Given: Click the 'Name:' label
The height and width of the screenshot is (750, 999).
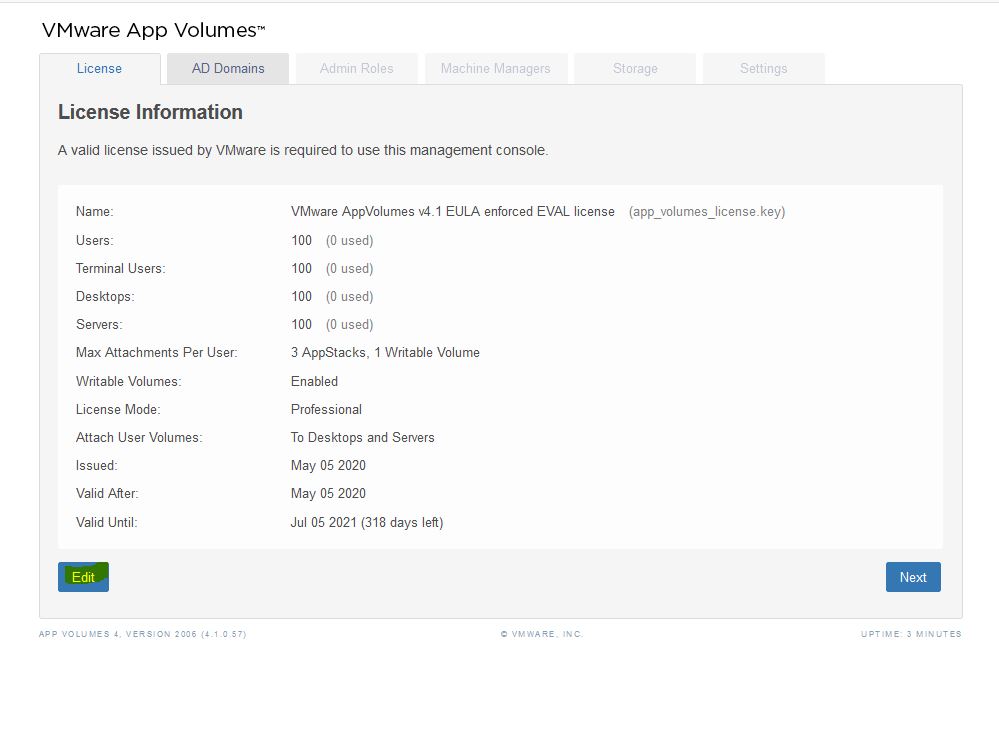Looking at the screenshot, I should [94, 212].
